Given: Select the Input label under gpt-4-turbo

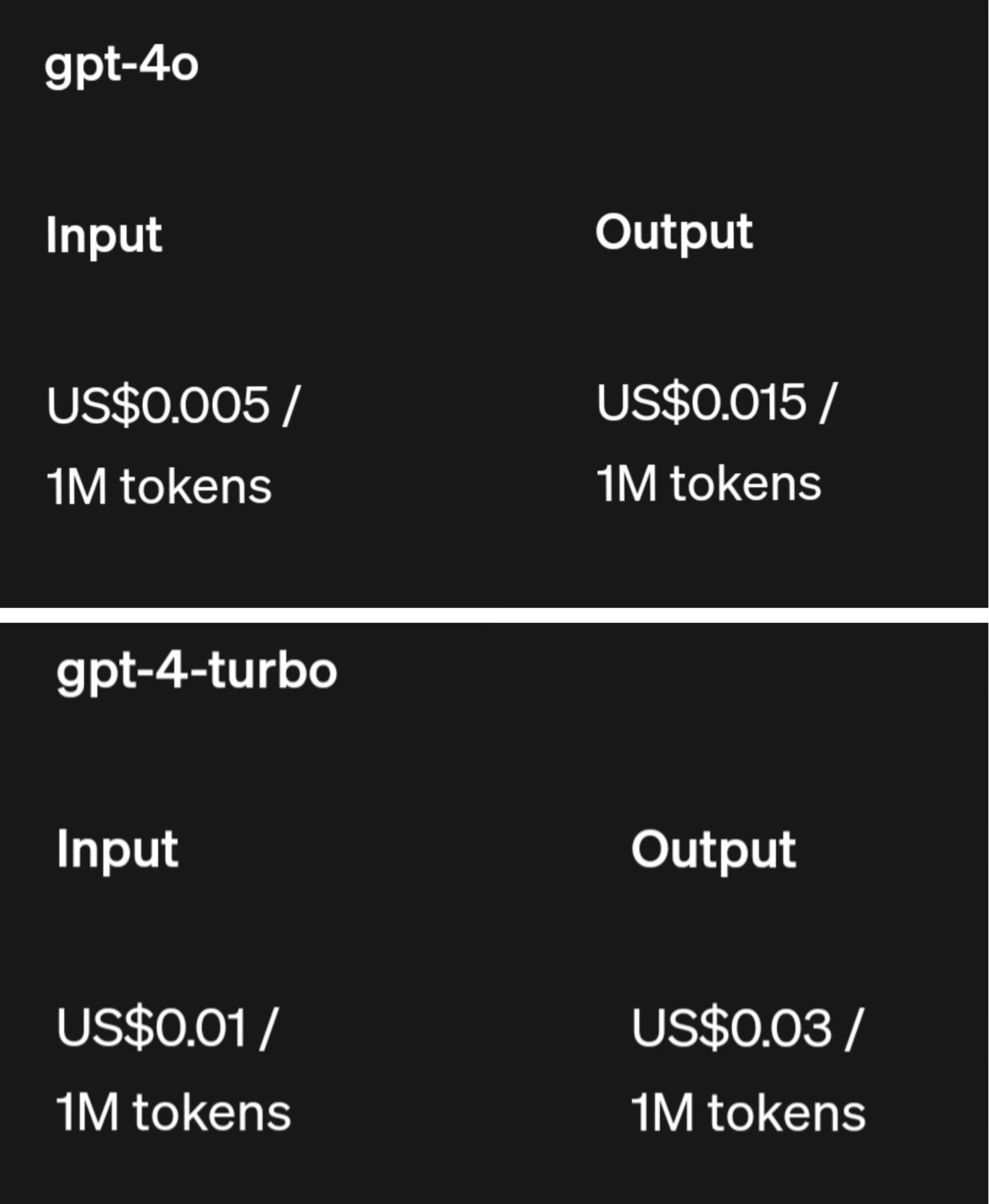Looking at the screenshot, I should (x=117, y=850).
